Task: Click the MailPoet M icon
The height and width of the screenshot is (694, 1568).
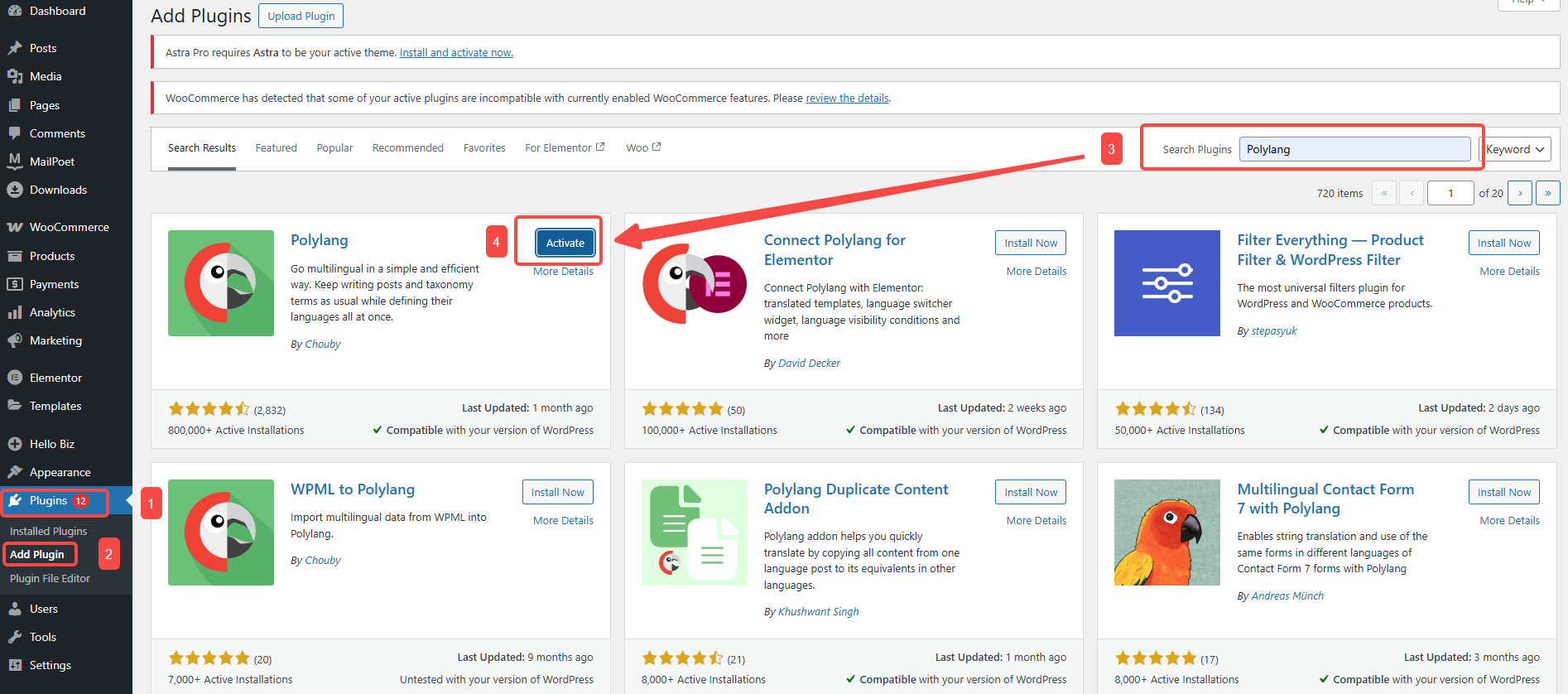Action: [x=15, y=161]
